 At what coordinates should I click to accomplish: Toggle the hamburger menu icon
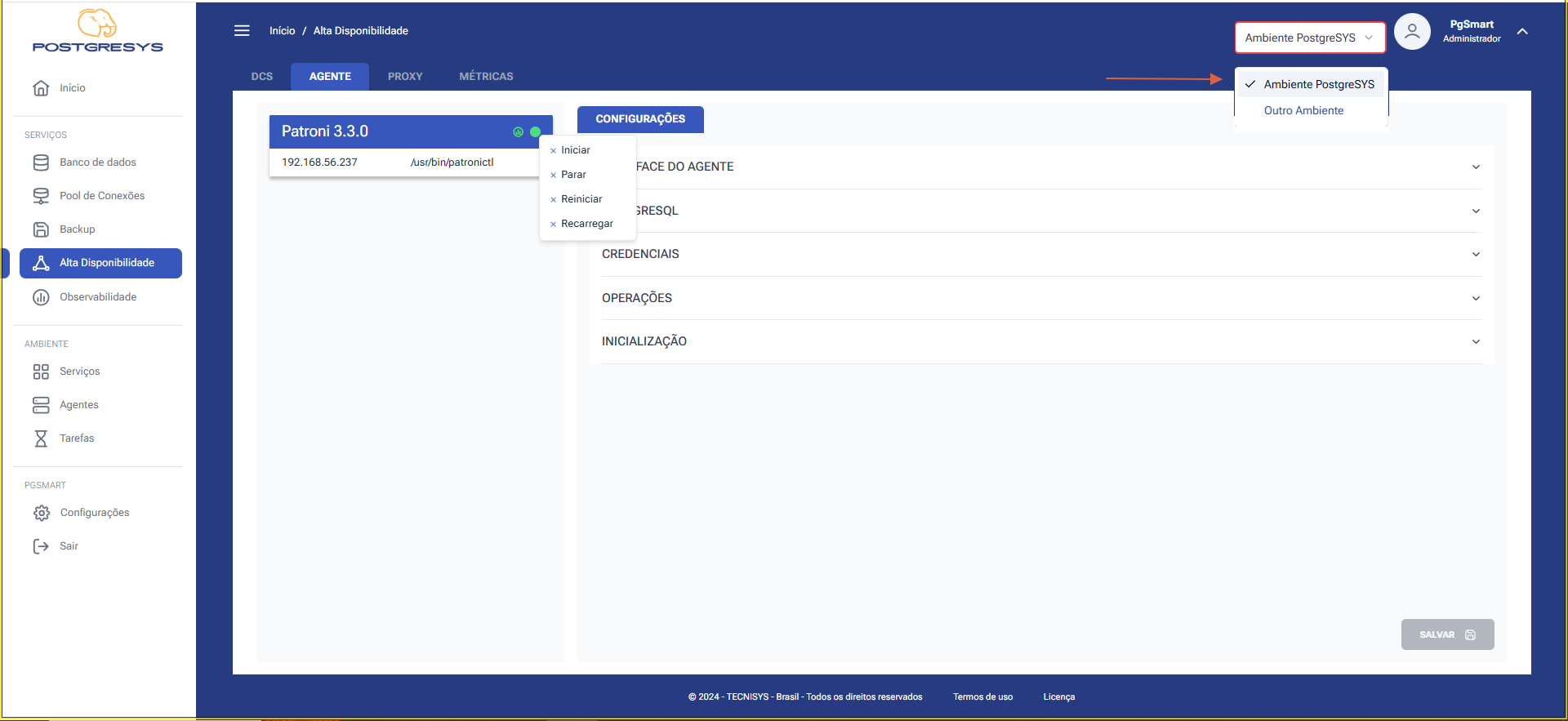click(242, 31)
